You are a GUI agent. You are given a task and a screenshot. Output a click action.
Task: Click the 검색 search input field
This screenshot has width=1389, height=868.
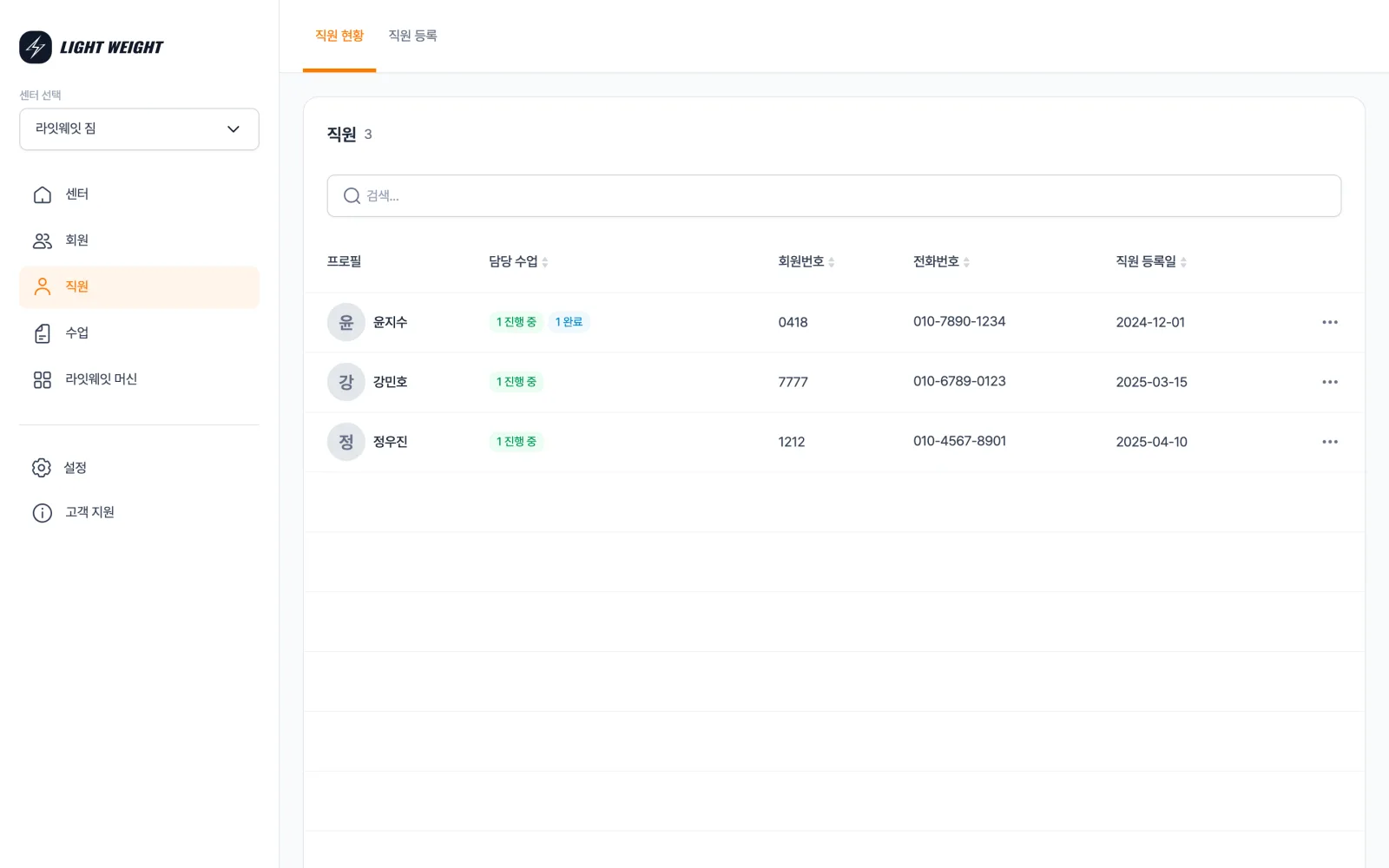[x=834, y=196]
